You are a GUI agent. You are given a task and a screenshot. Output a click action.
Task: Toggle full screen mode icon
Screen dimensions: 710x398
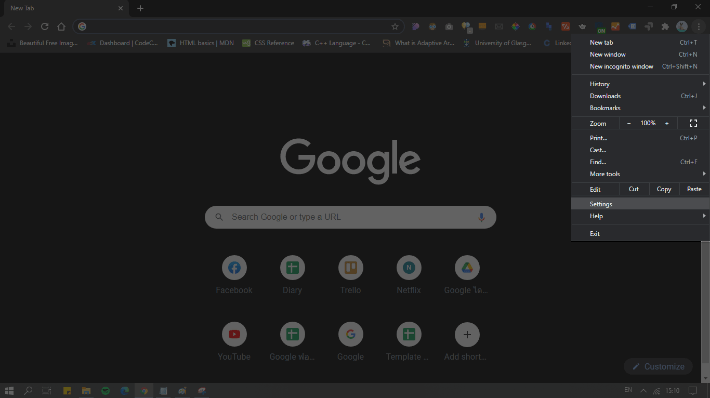pos(693,123)
